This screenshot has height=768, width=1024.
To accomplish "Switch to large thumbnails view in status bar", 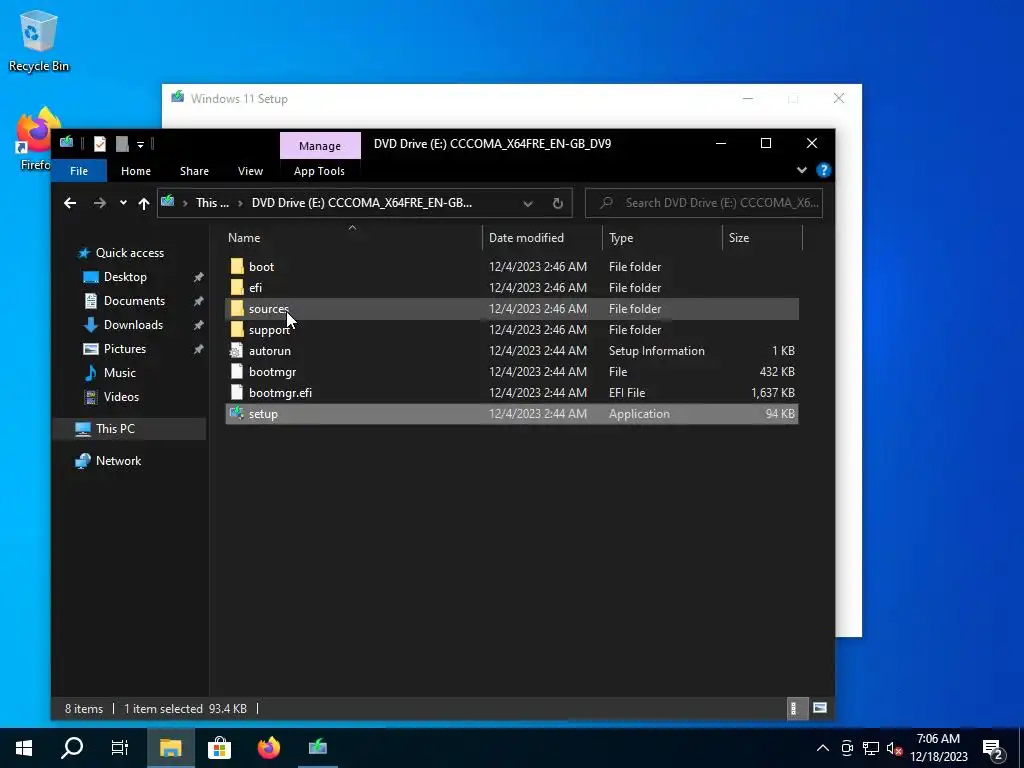I will click(820, 708).
